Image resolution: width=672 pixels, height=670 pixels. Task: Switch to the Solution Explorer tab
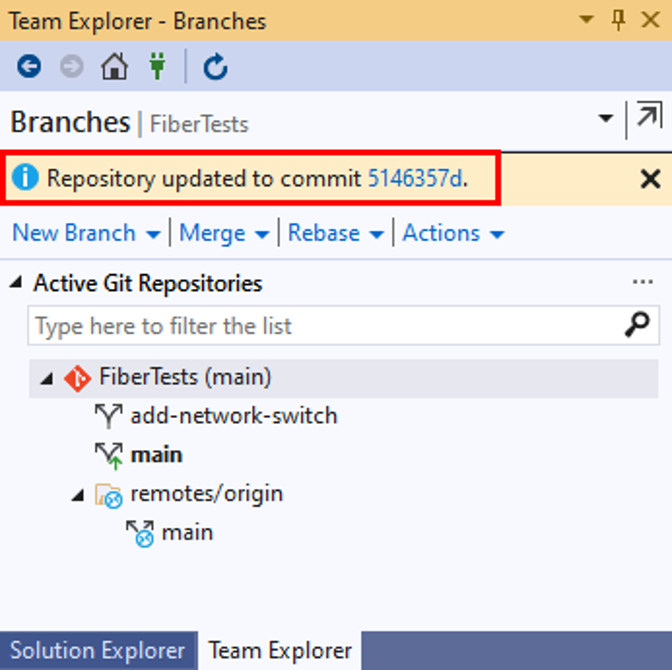tap(98, 650)
